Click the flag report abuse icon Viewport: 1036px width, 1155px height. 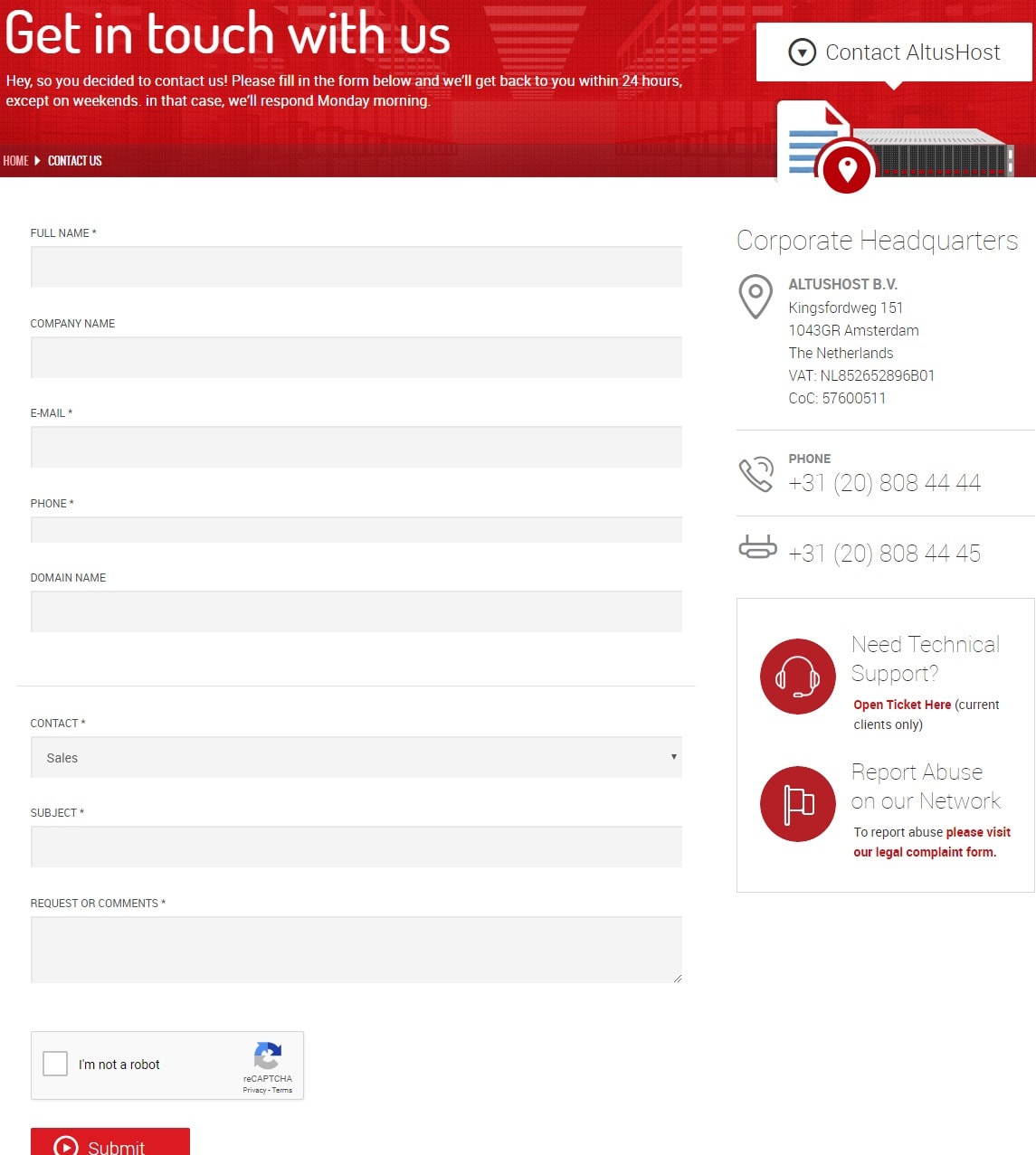click(x=797, y=804)
